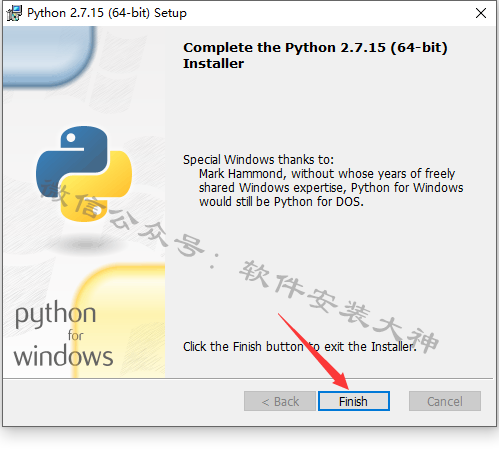Click the blue half of Python logo
The image size is (499, 451).
[72, 157]
